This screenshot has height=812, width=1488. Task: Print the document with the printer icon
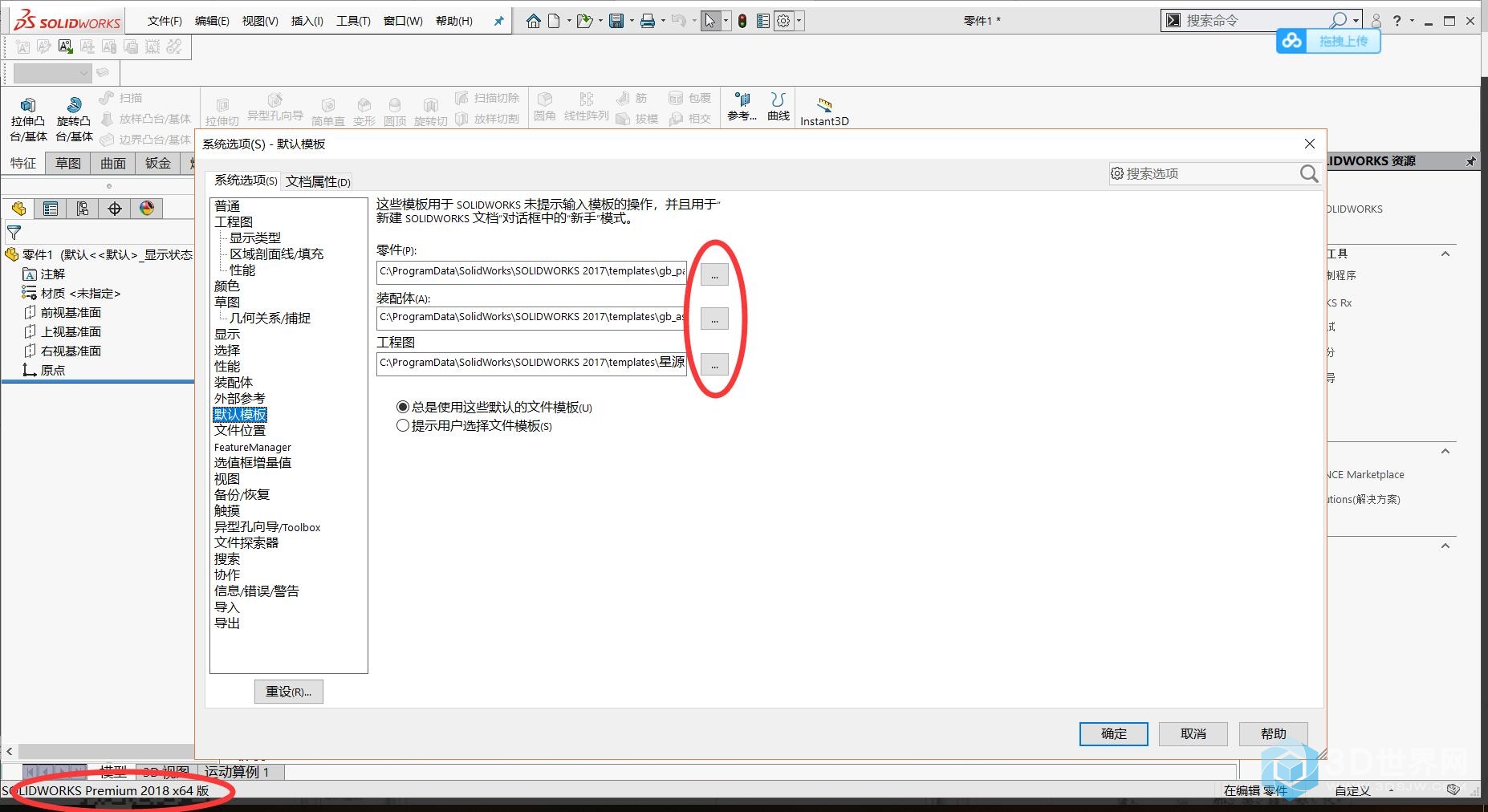coord(648,21)
